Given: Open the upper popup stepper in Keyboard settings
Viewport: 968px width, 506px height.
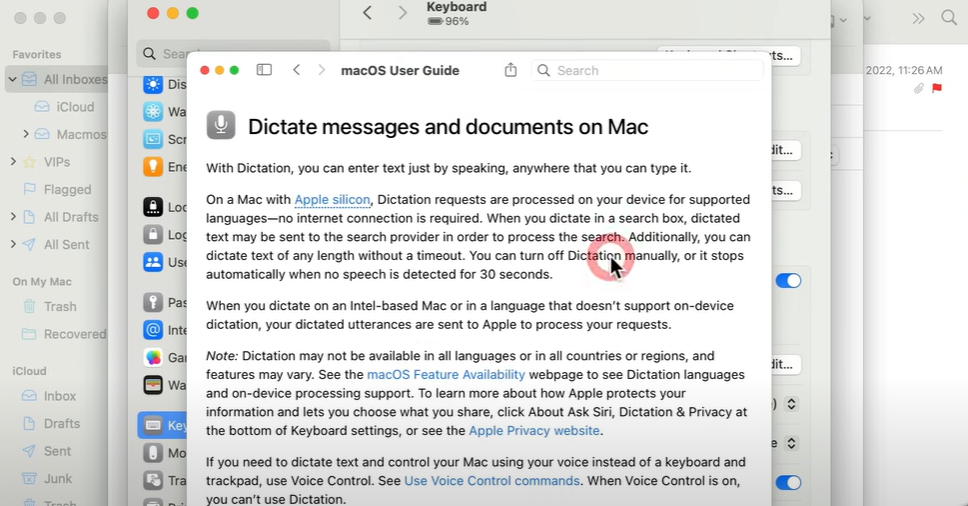Looking at the screenshot, I should coord(791,404).
